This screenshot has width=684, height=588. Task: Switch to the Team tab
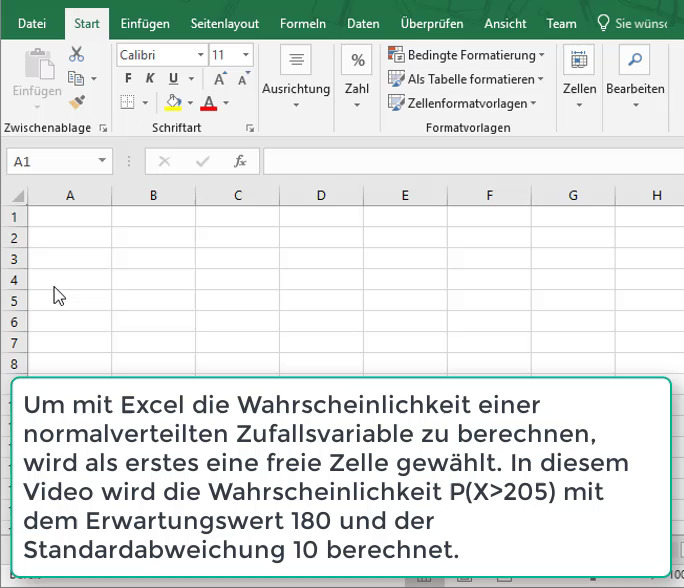pyautogui.click(x=561, y=24)
